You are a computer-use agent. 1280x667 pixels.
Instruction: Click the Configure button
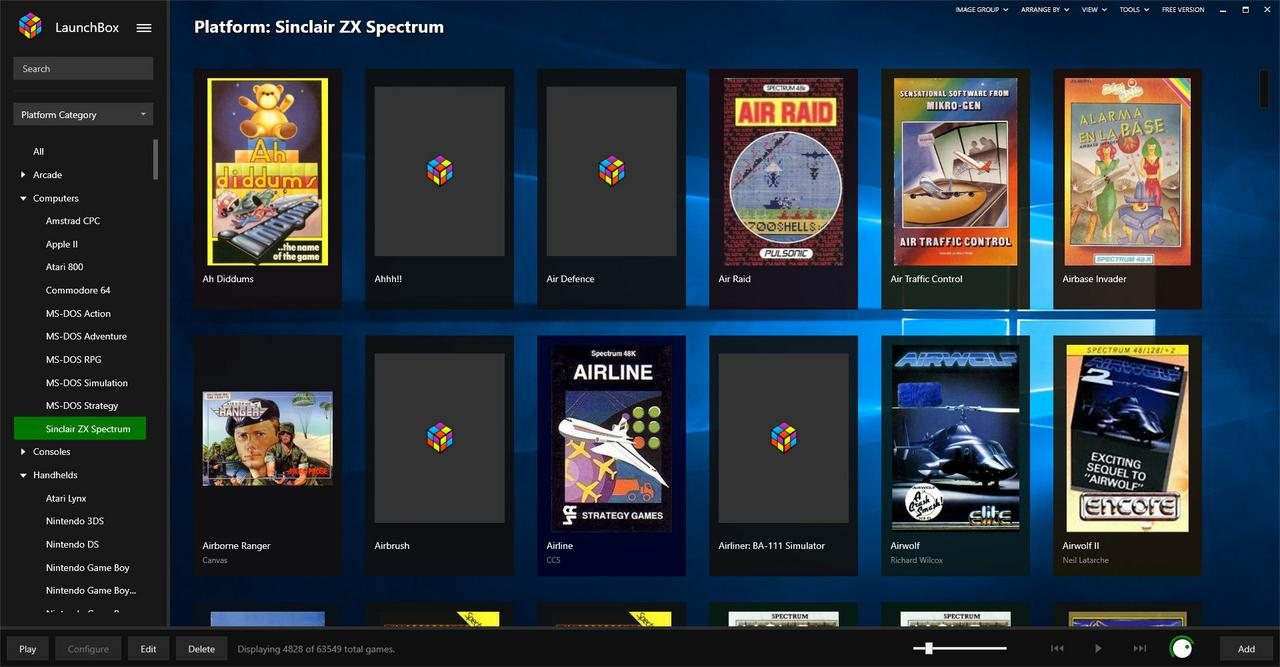[88, 649]
